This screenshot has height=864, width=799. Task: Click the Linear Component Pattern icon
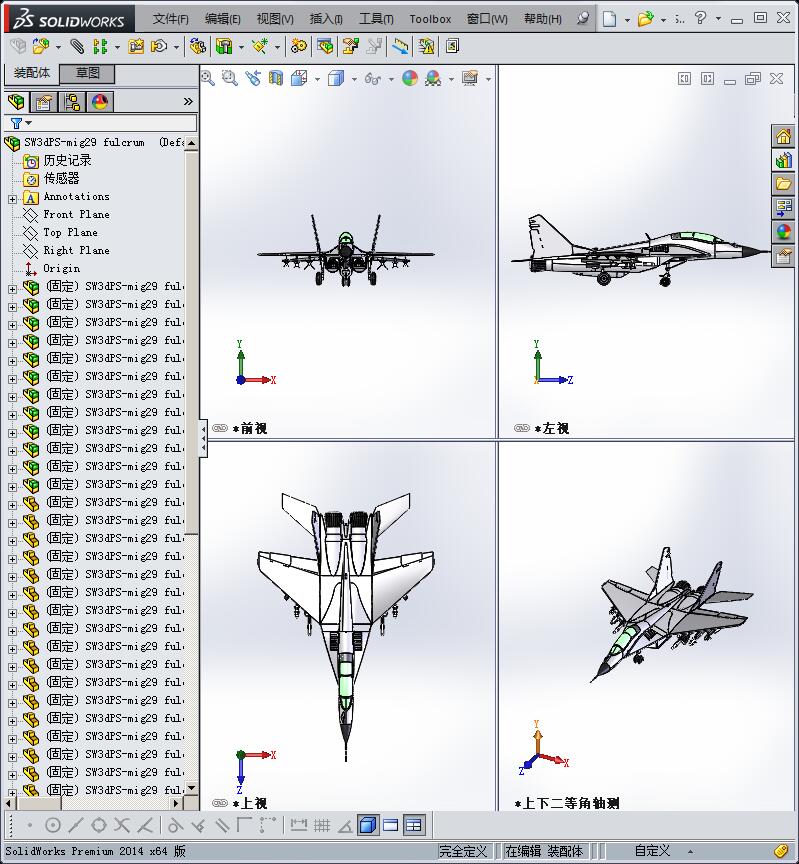(x=100, y=46)
